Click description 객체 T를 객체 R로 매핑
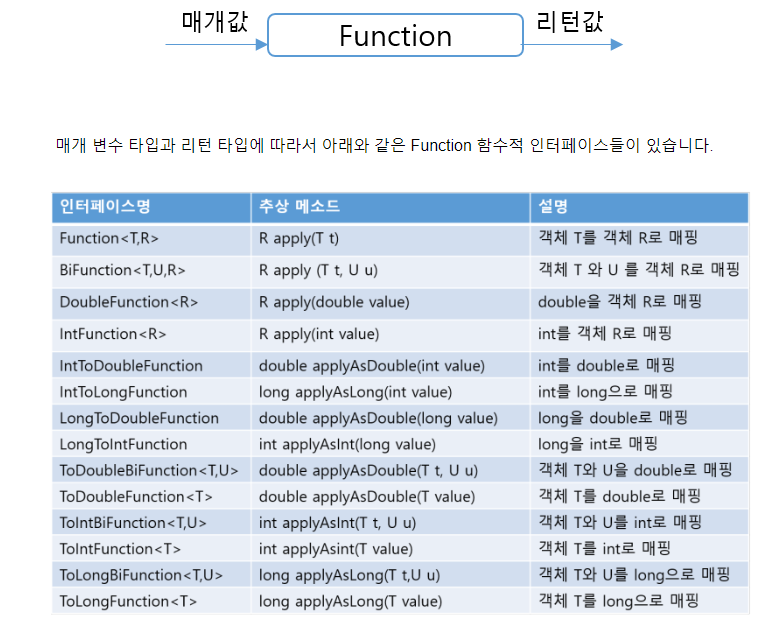The image size is (763, 625). click(639, 239)
